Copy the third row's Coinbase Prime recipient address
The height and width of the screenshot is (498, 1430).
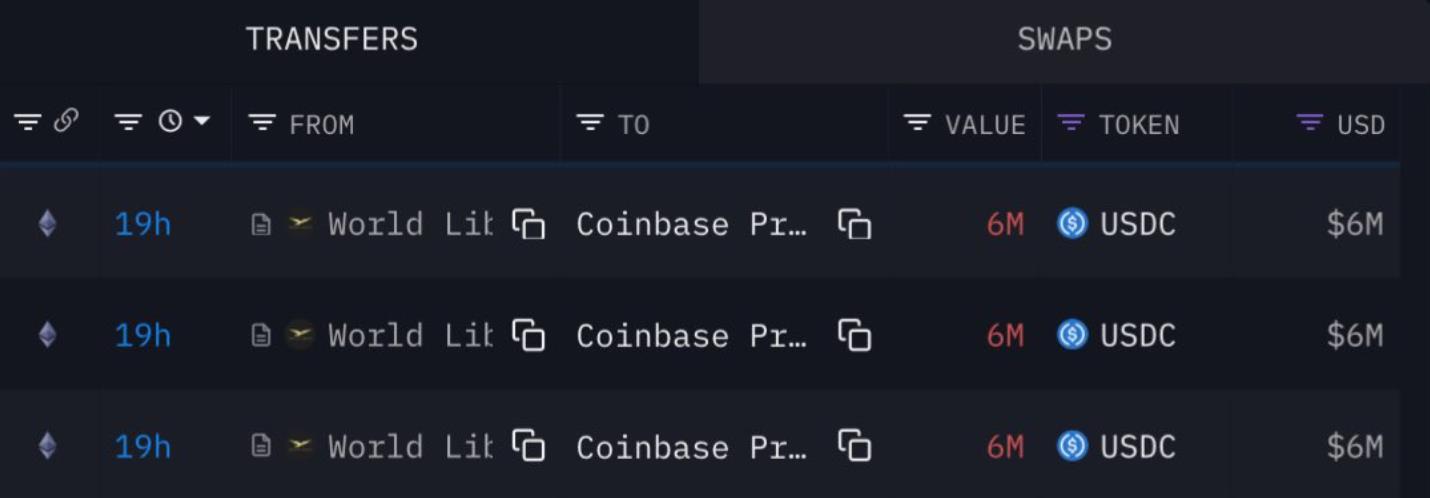click(854, 446)
